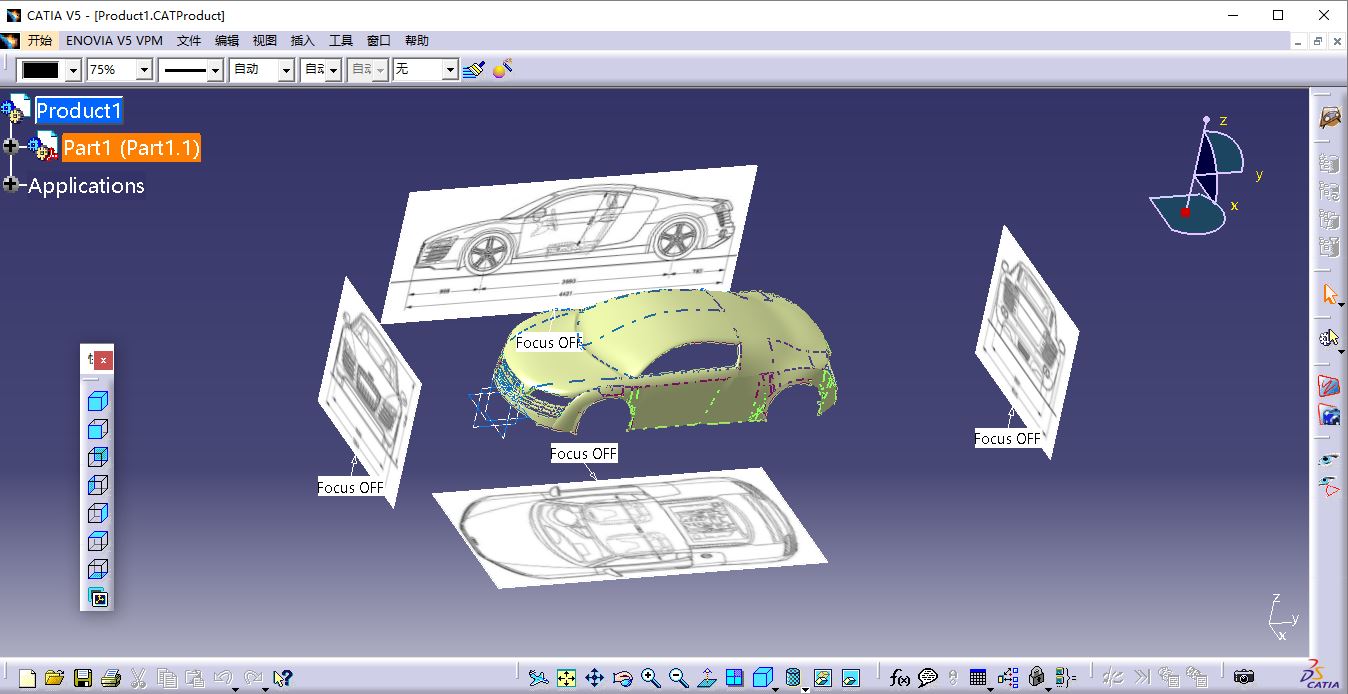
Task: Open the 75% transparency dropdown
Action: (x=144, y=70)
